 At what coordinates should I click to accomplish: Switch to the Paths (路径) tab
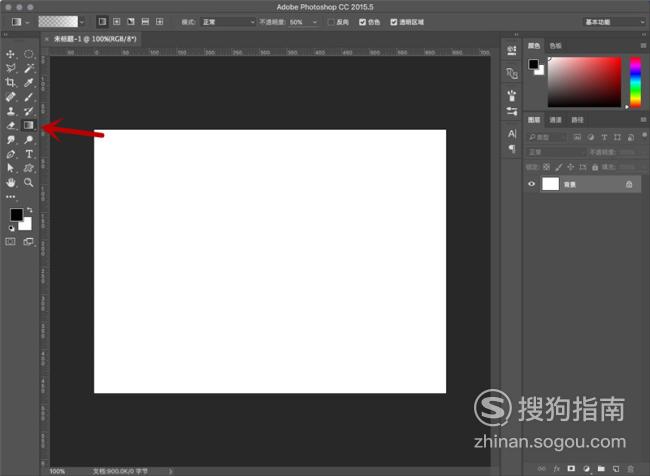pos(577,120)
